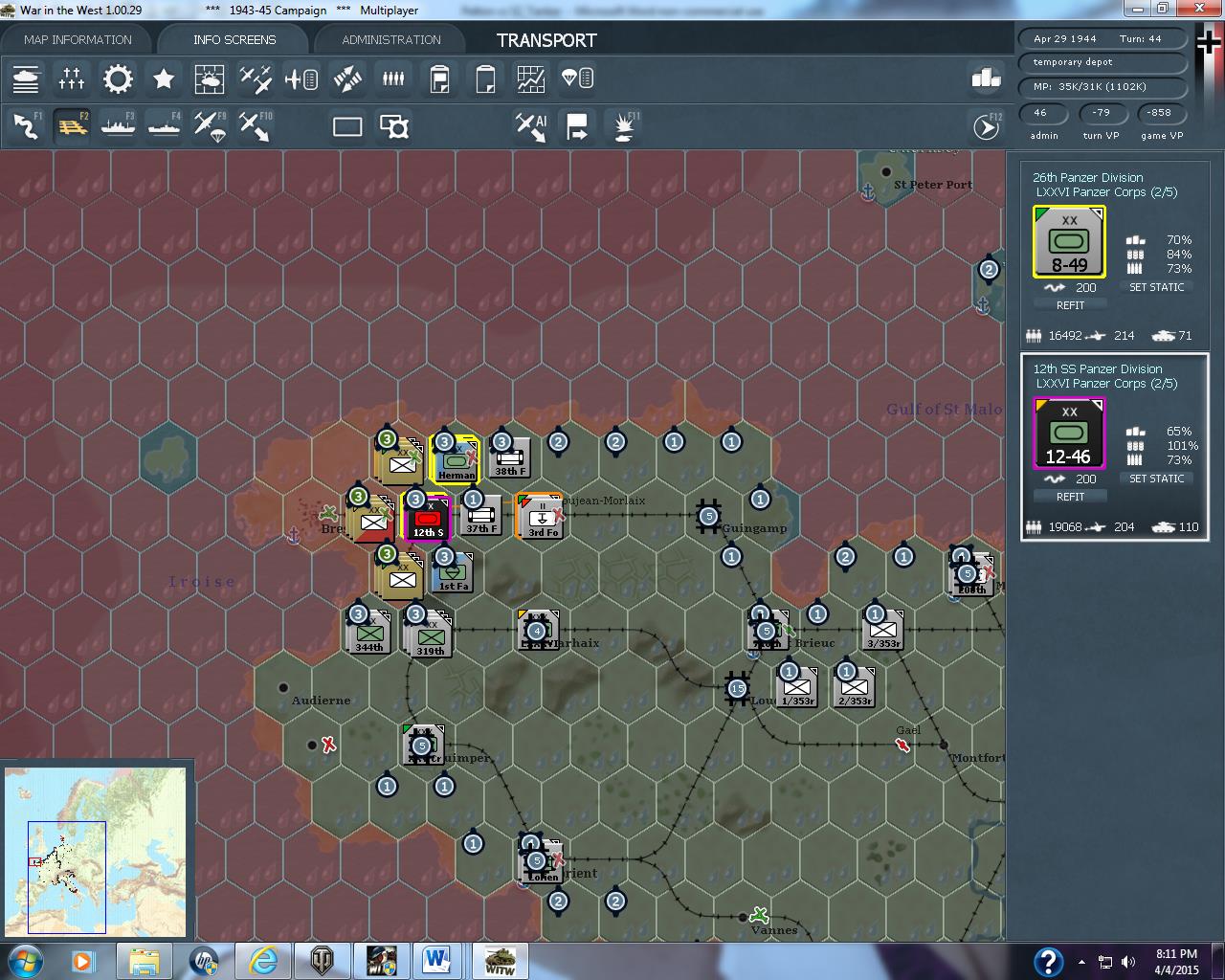Image resolution: width=1225 pixels, height=980 pixels.
Task: Open Internet Explorer from taskbar
Action: (263, 960)
